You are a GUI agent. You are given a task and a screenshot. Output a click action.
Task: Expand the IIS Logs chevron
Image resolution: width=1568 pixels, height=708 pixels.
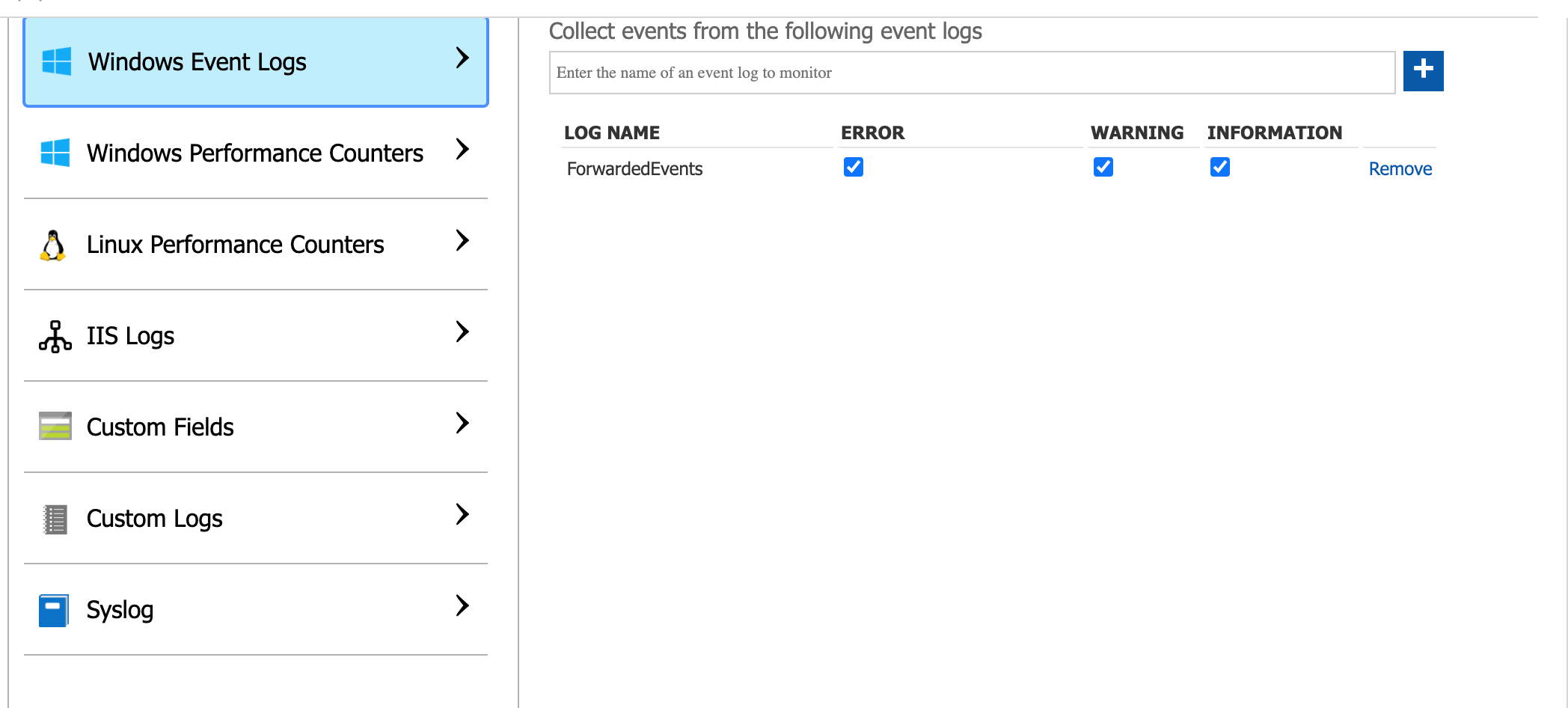(x=462, y=332)
